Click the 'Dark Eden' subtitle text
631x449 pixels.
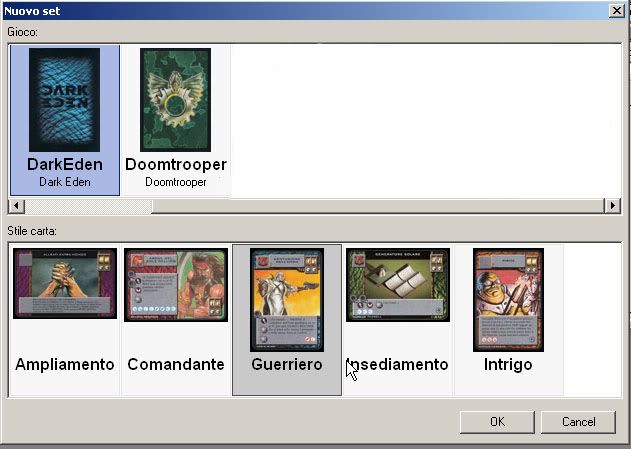(x=65, y=182)
